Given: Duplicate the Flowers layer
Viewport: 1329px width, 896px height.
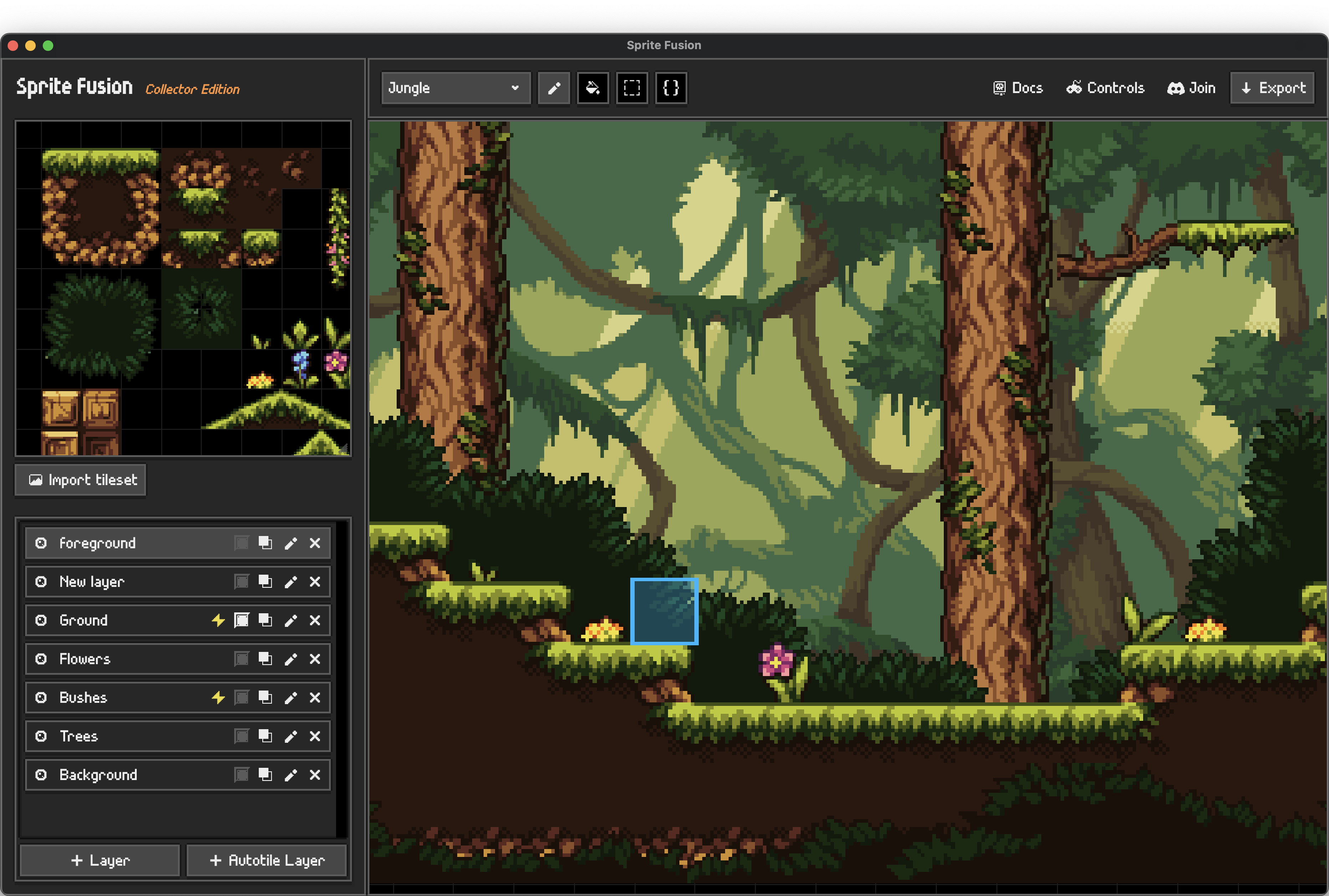Looking at the screenshot, I should pyautogui.click(x=265, y=659).
